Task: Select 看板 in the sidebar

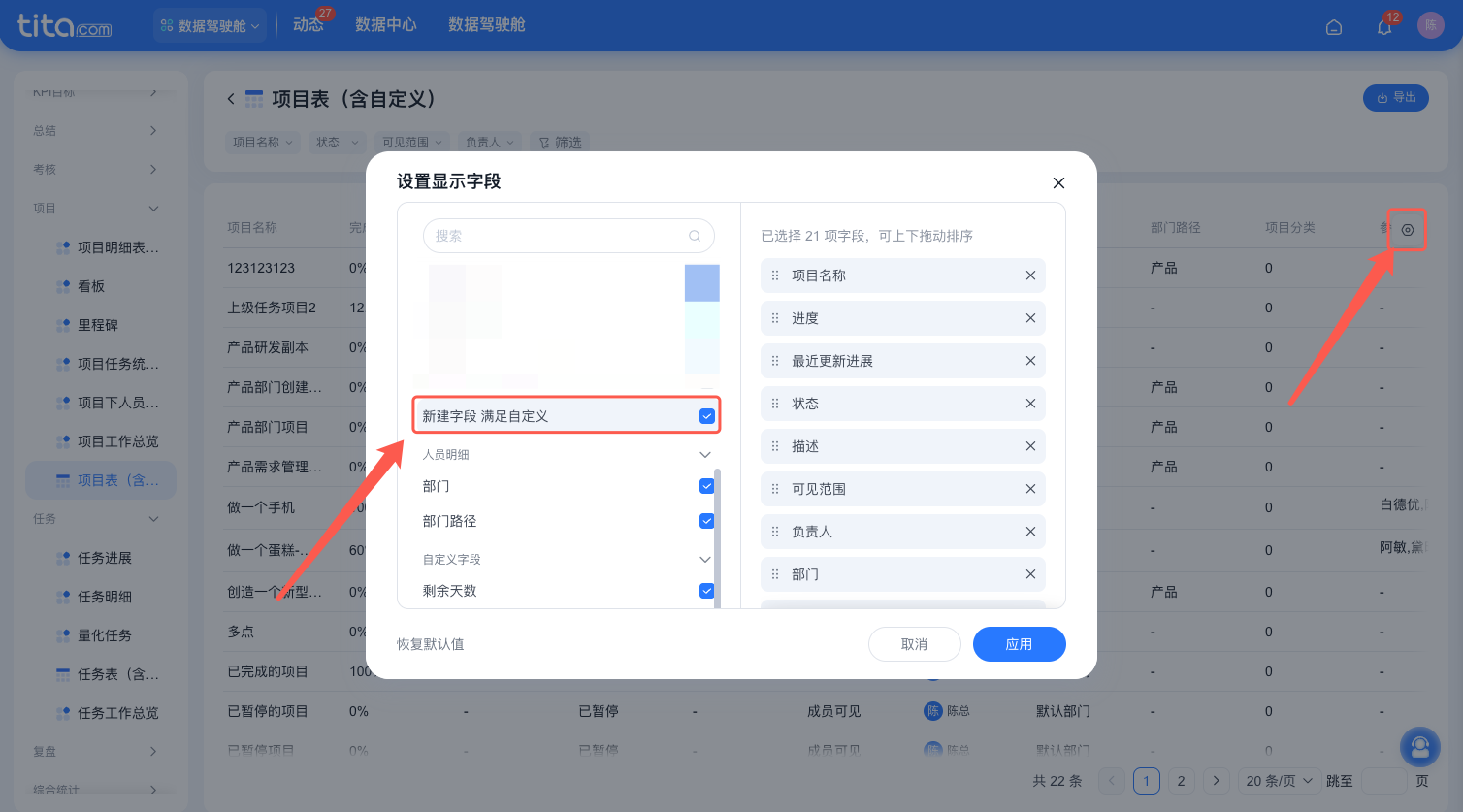Action: pos(92,285)
